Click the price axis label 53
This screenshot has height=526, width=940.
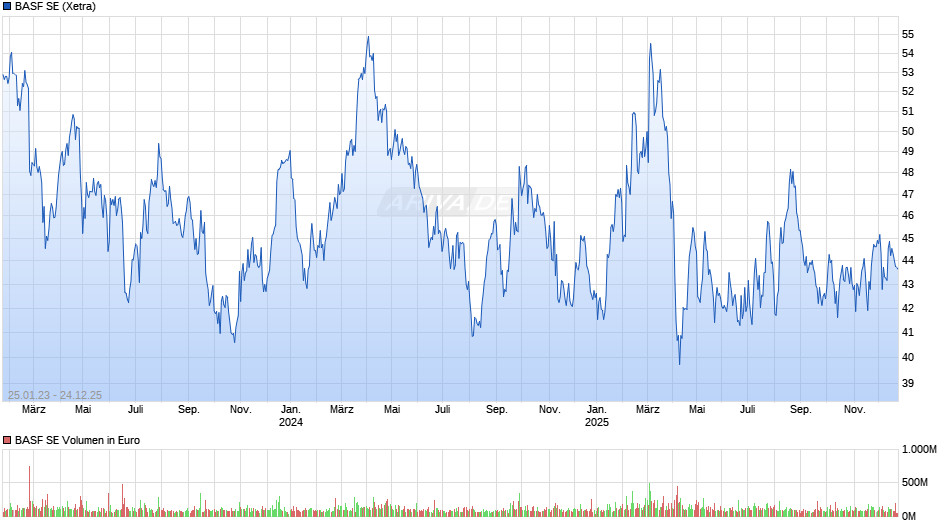pyautogui.click(x=908, y=73)
